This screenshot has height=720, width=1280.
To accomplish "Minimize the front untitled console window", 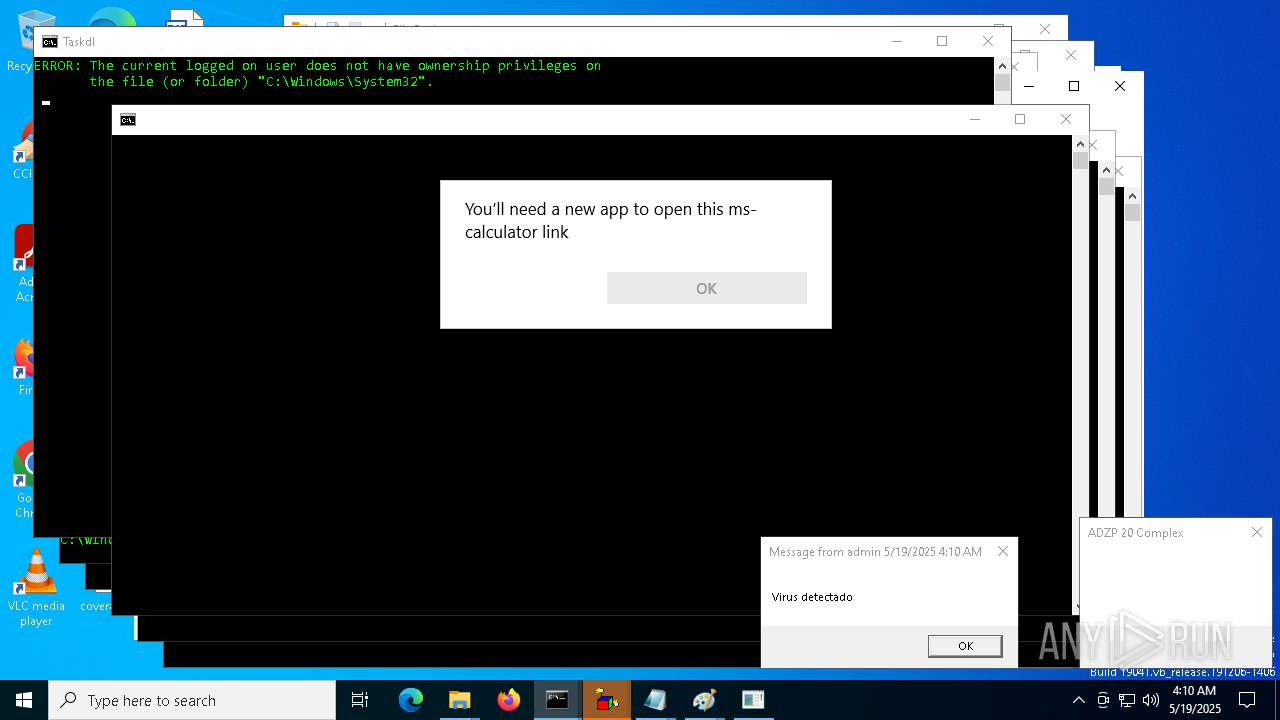I will (975, 119).
